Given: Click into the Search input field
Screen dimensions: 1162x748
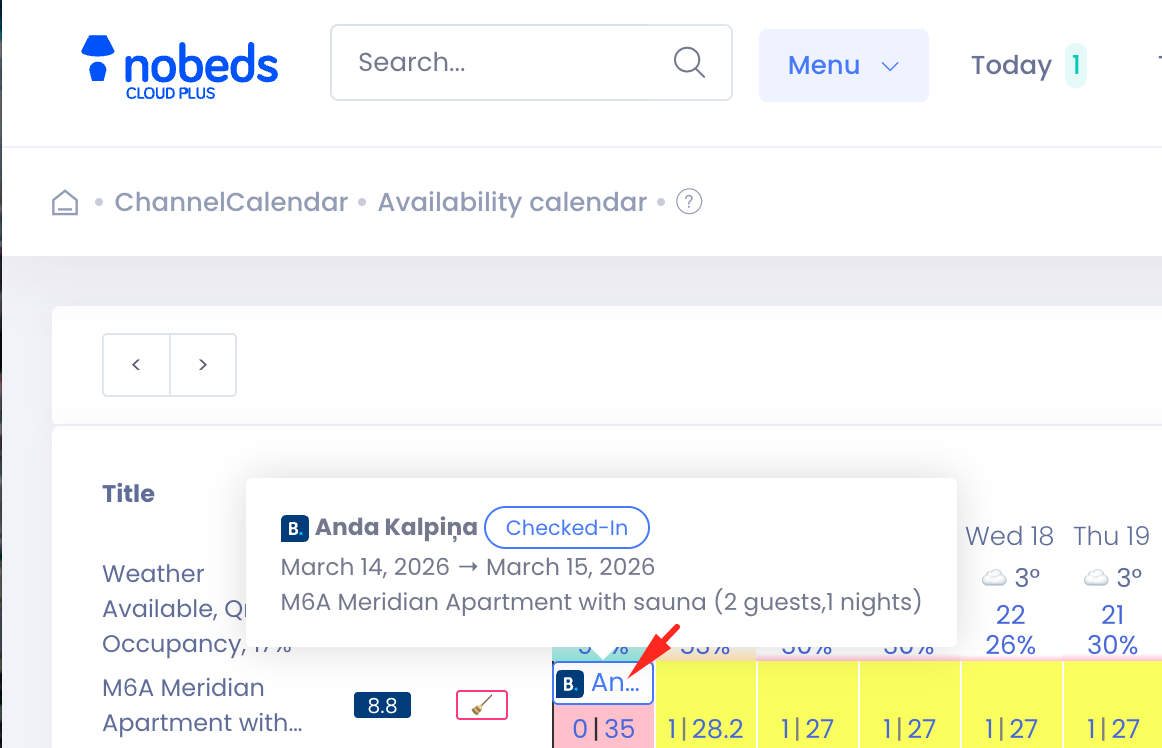Looking at the screenshot, I should click(500, 62).
